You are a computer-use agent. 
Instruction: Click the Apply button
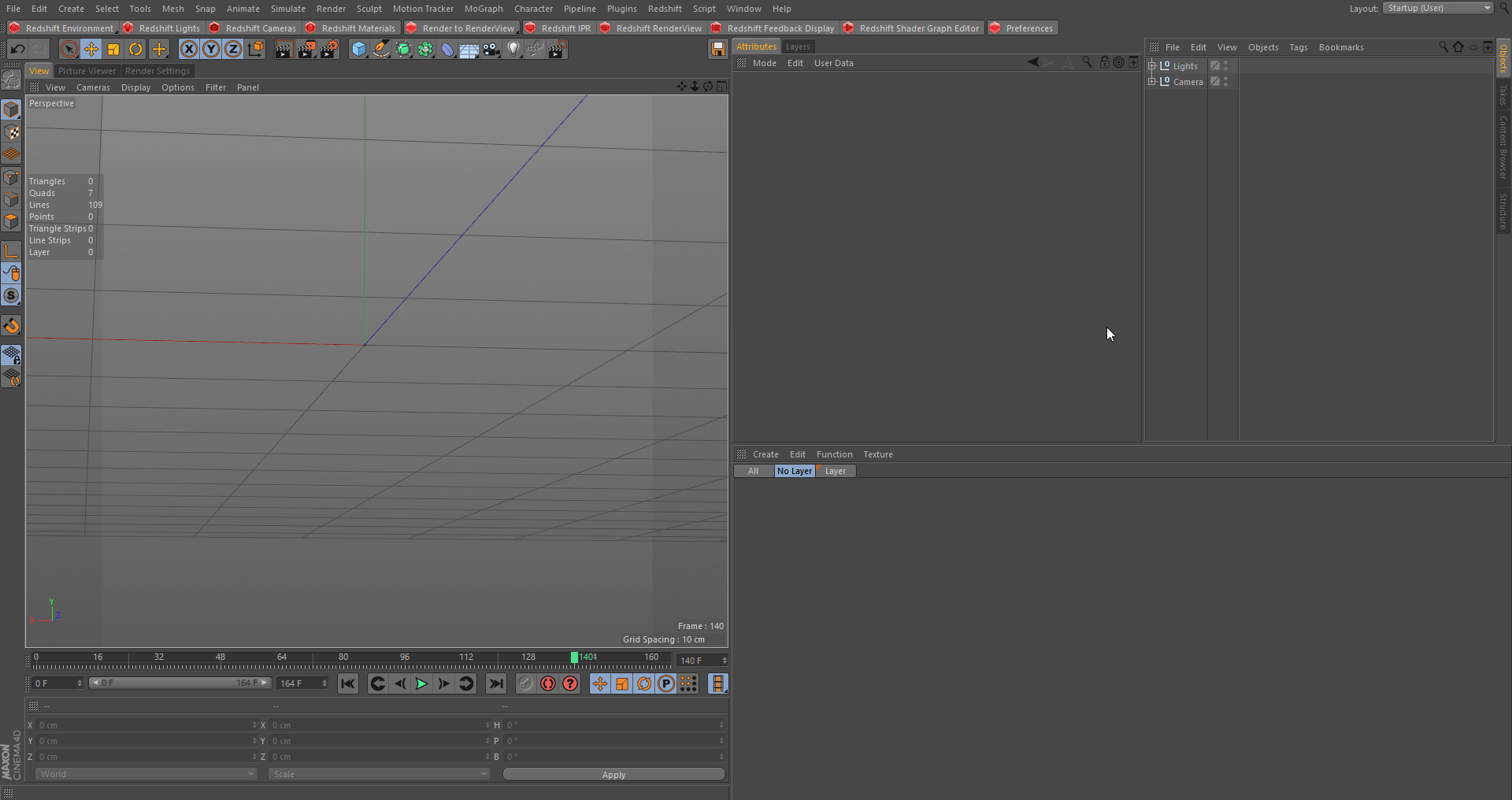(x=613, y=775)
